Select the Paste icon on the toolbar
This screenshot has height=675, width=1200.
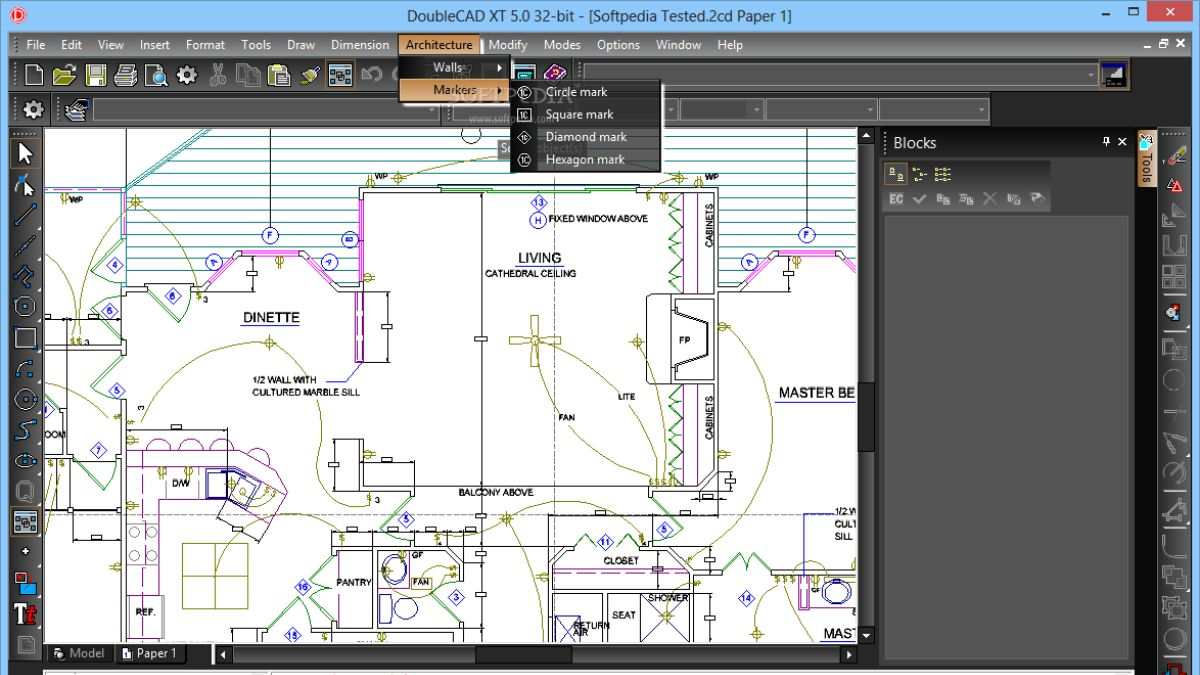tap(280, 74)
